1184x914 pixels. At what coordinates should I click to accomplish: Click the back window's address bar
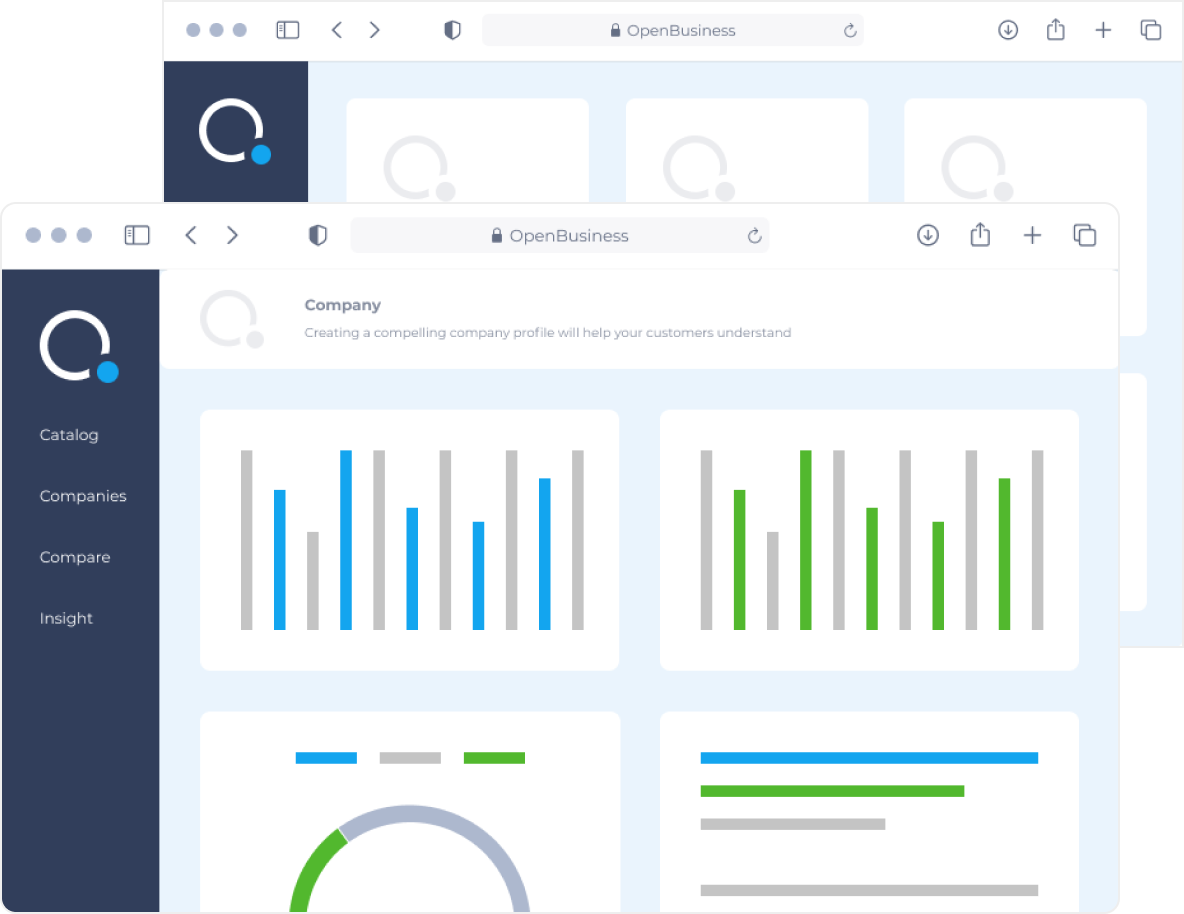tap(673, 30)
